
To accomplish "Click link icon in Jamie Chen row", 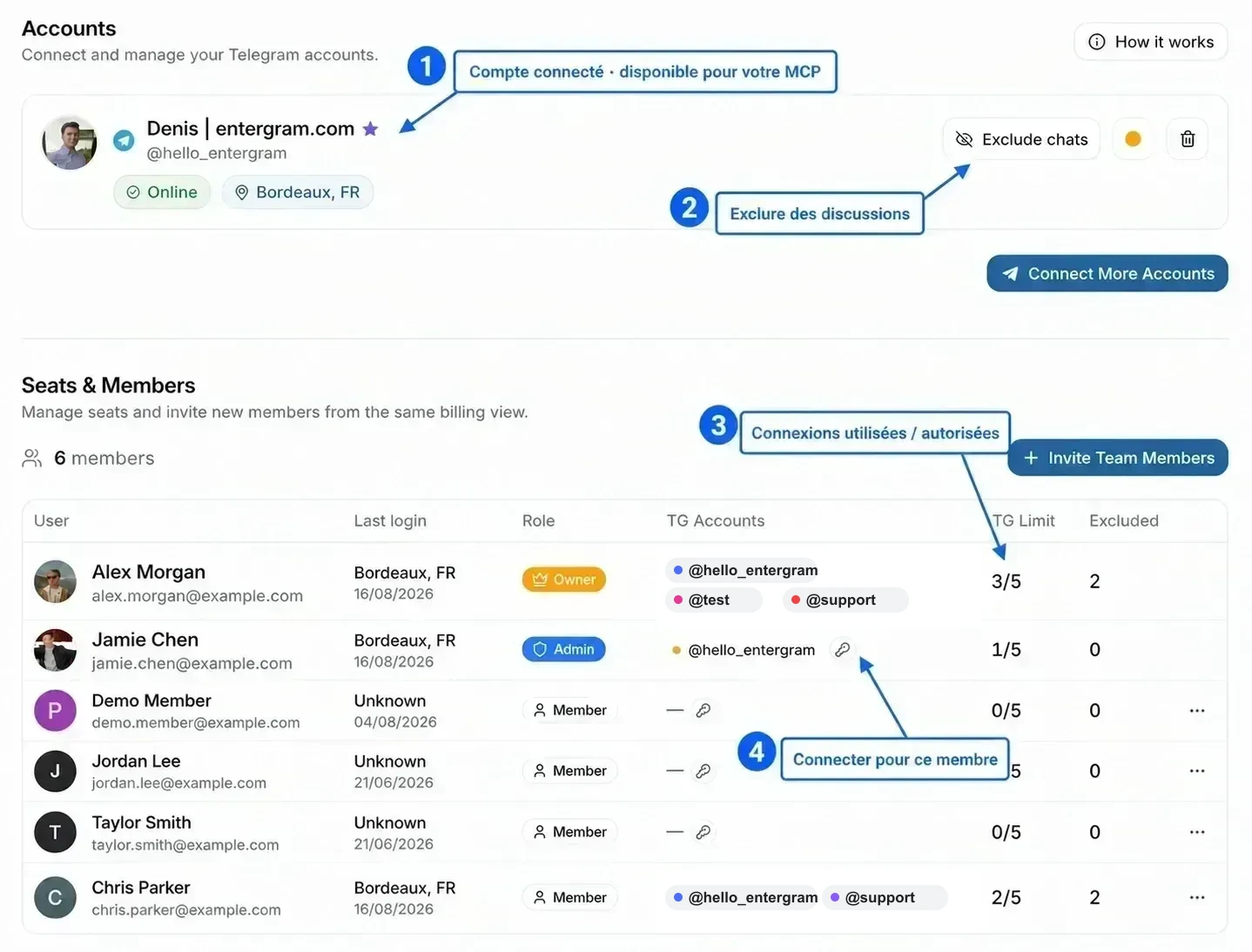I will pyautogui.click(x=842, y=649).
